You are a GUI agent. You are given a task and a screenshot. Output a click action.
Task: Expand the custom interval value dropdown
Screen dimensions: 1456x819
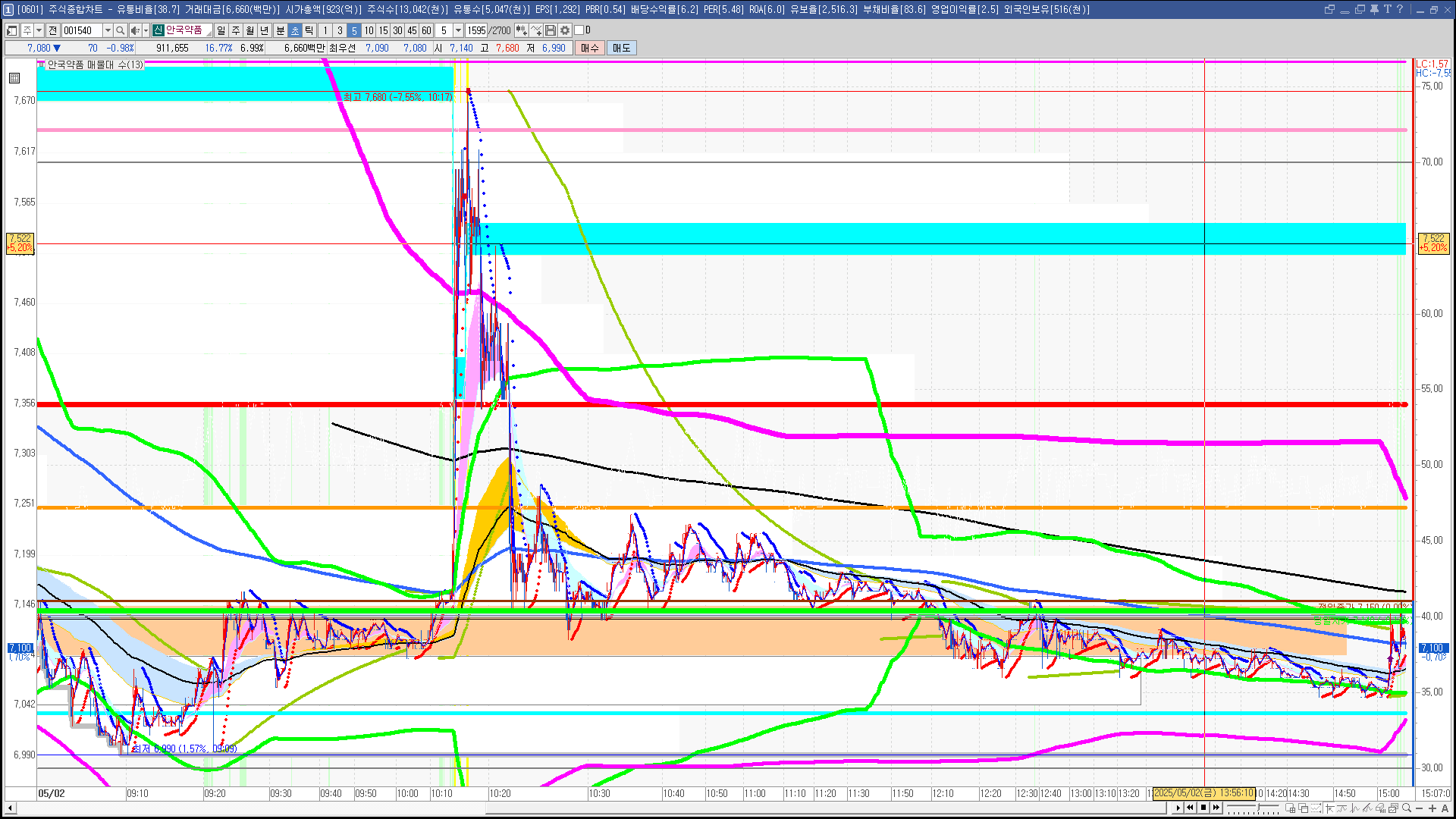pyautogui.click(x=458, y=30)
